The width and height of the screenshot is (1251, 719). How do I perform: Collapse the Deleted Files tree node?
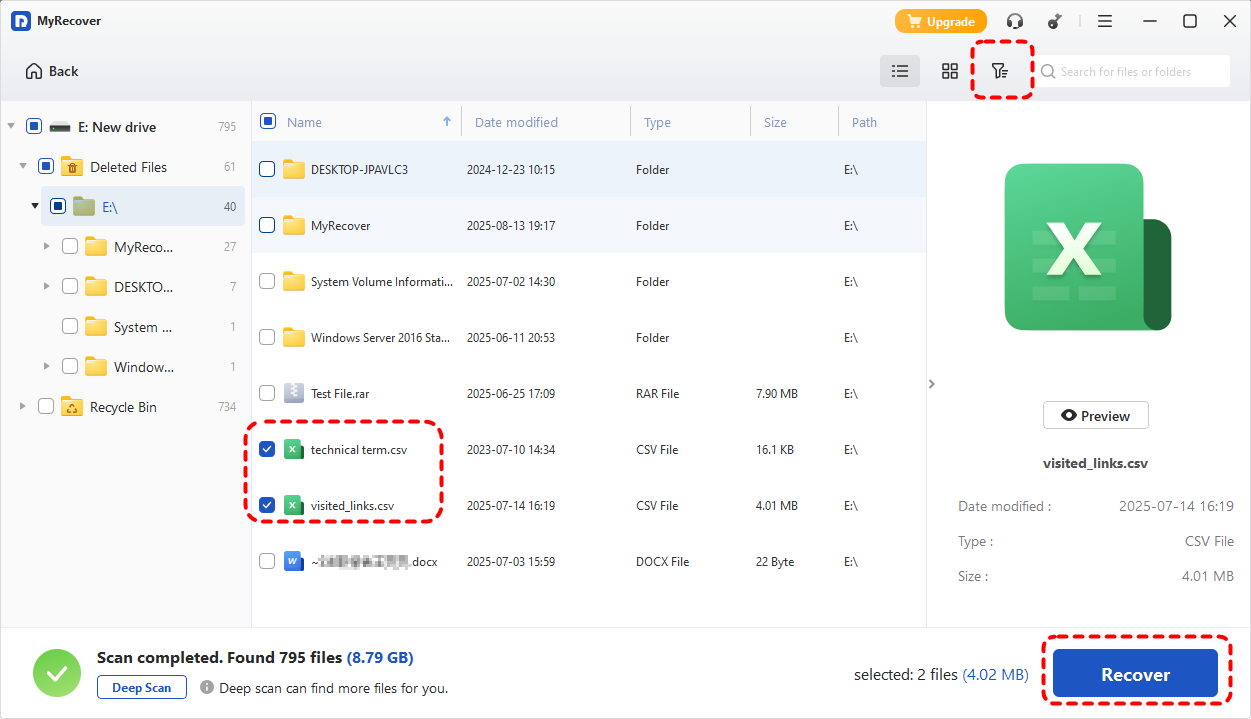click(23, 166)
